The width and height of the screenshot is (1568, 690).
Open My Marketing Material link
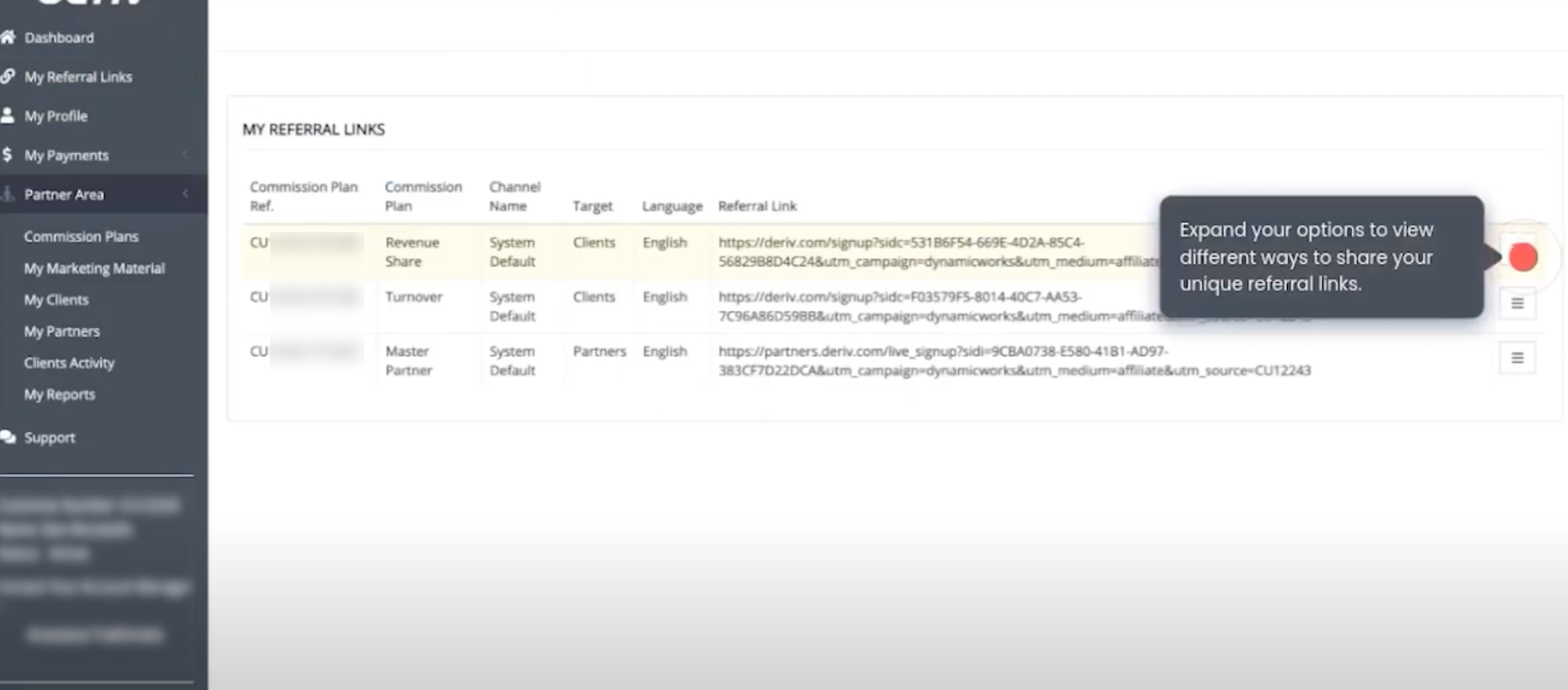(x=94, y=268)
